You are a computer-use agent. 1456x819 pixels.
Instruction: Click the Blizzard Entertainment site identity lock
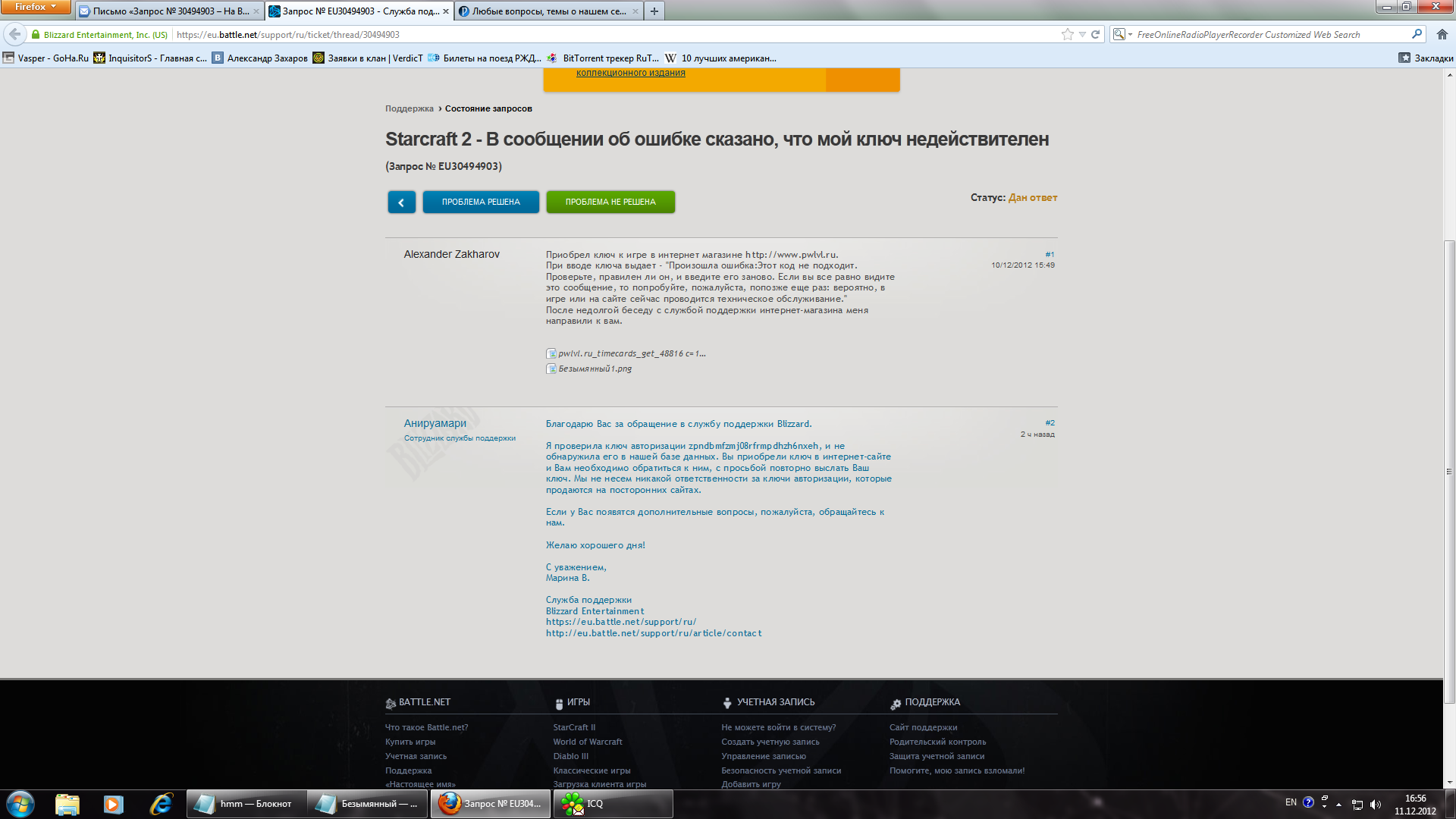pyautogui.click(x=36, y=34)
